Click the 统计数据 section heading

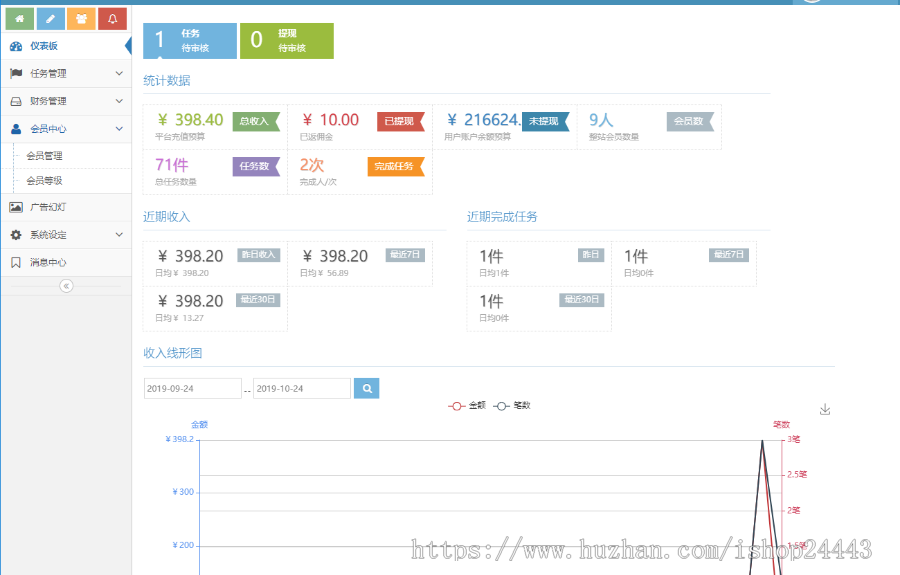click(x=167, y=80)
